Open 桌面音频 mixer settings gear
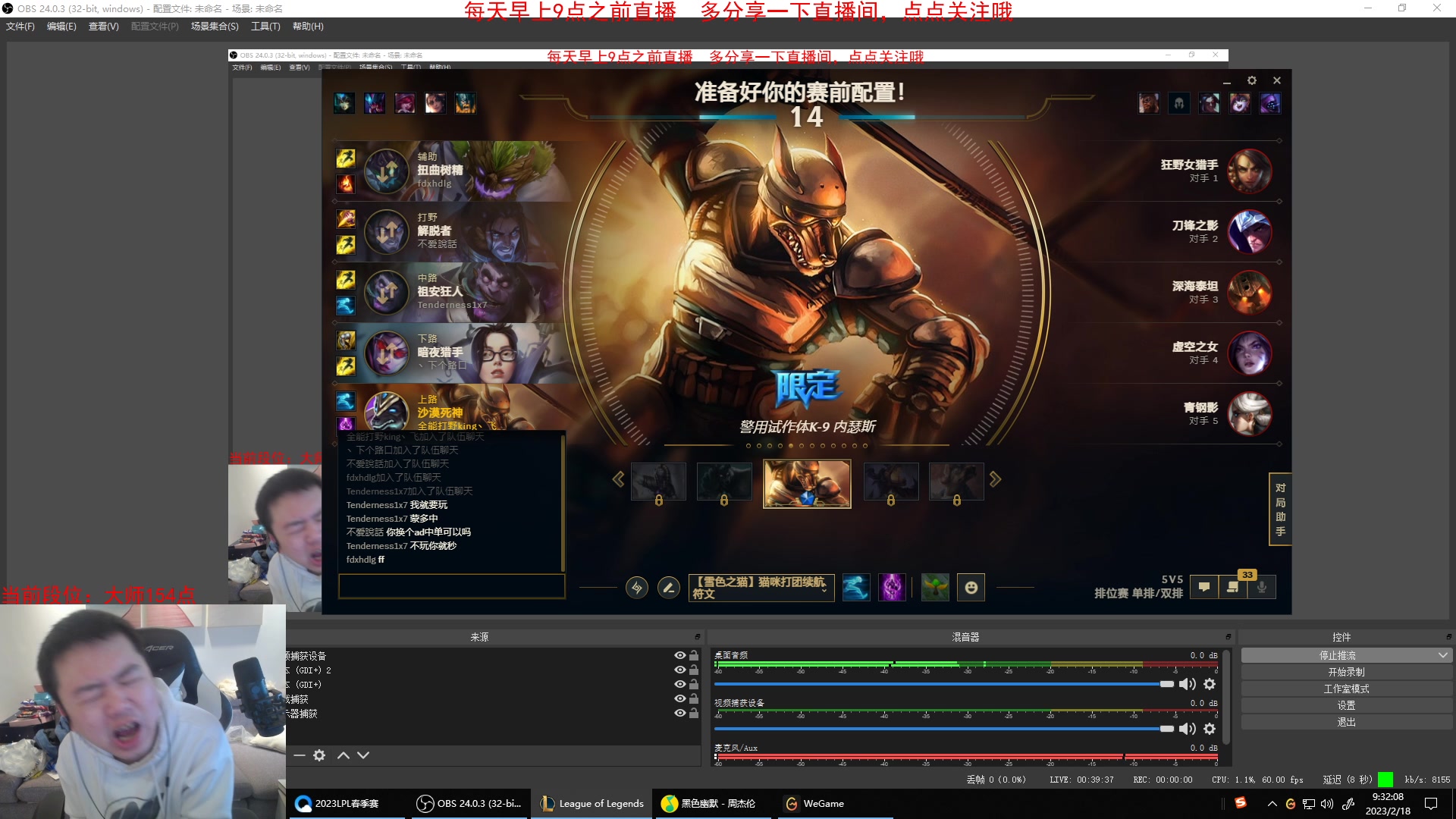Viewport: 1456px width, 819px height. tap(1210, 684)
